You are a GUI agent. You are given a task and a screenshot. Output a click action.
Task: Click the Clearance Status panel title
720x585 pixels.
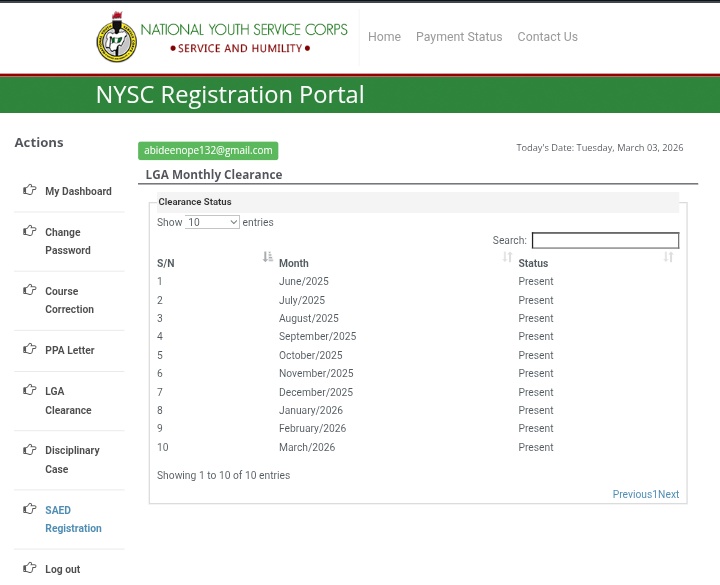pyautogui.click(x=195, y=202)
